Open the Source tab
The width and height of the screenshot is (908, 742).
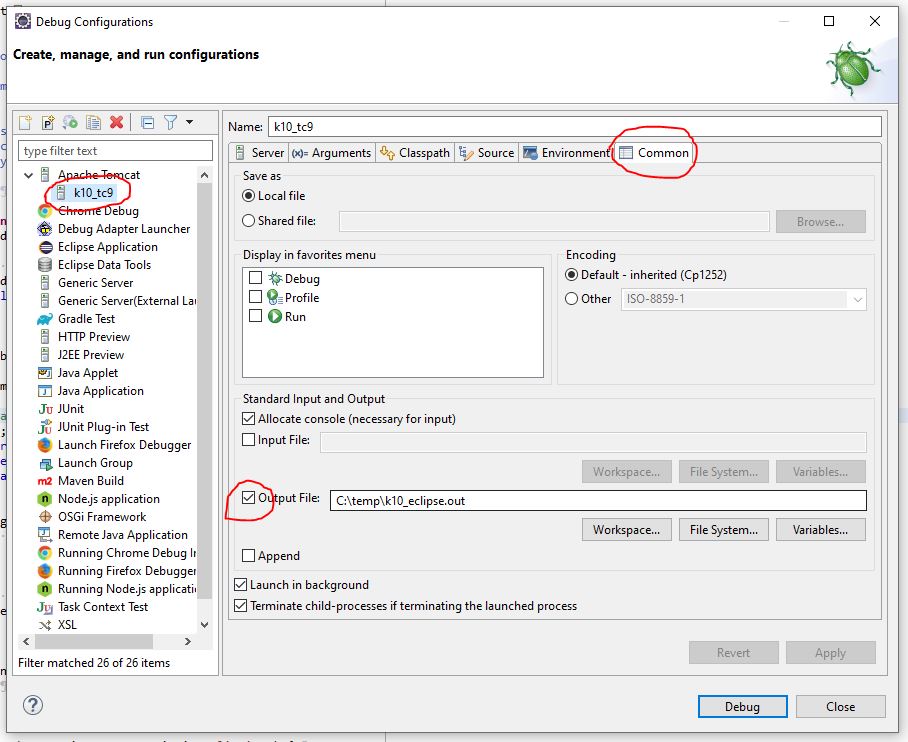point(487,153)
